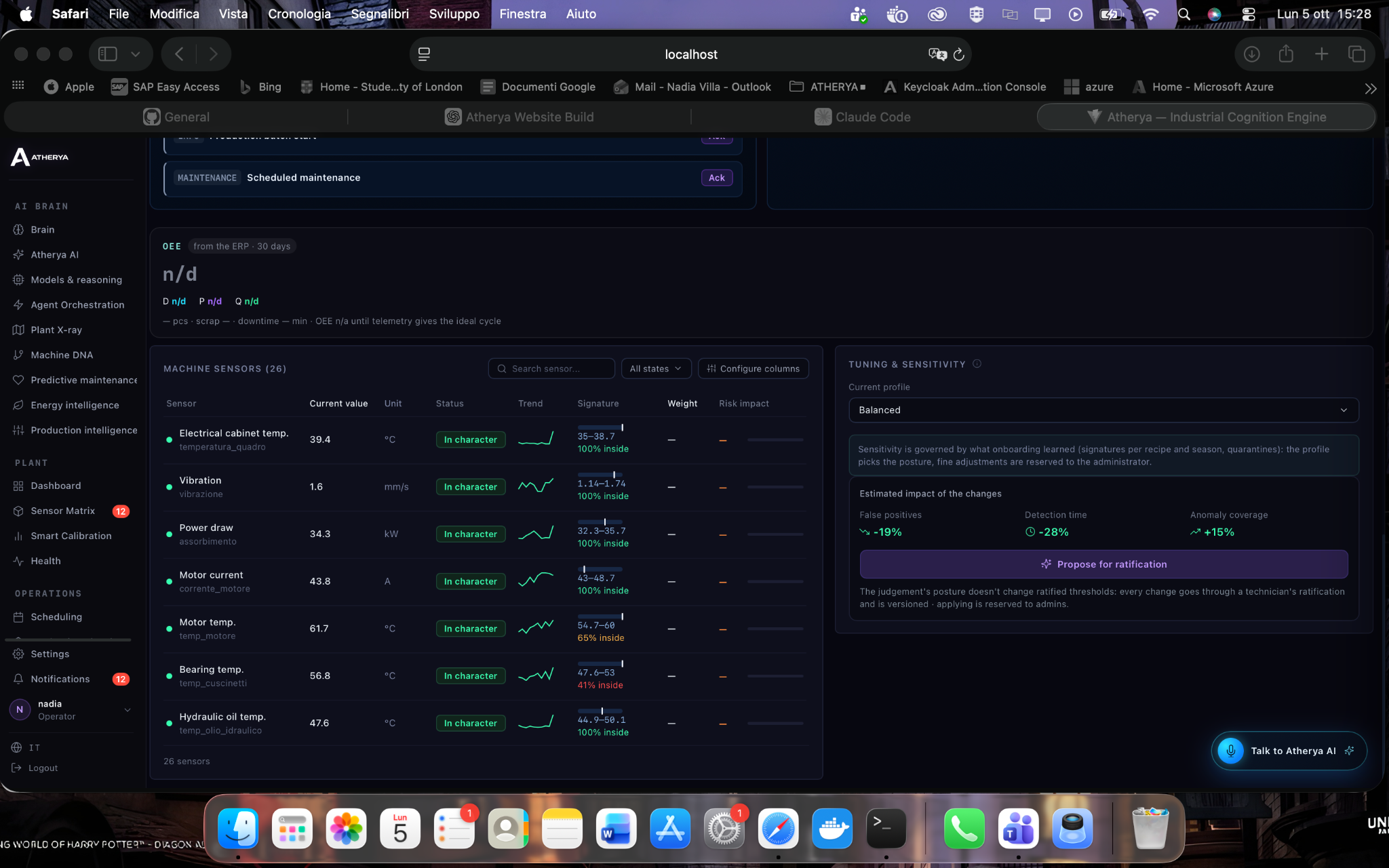Click Configure columns button
The height and width of the screenshot is (868, 1389).
pos(753,368)
